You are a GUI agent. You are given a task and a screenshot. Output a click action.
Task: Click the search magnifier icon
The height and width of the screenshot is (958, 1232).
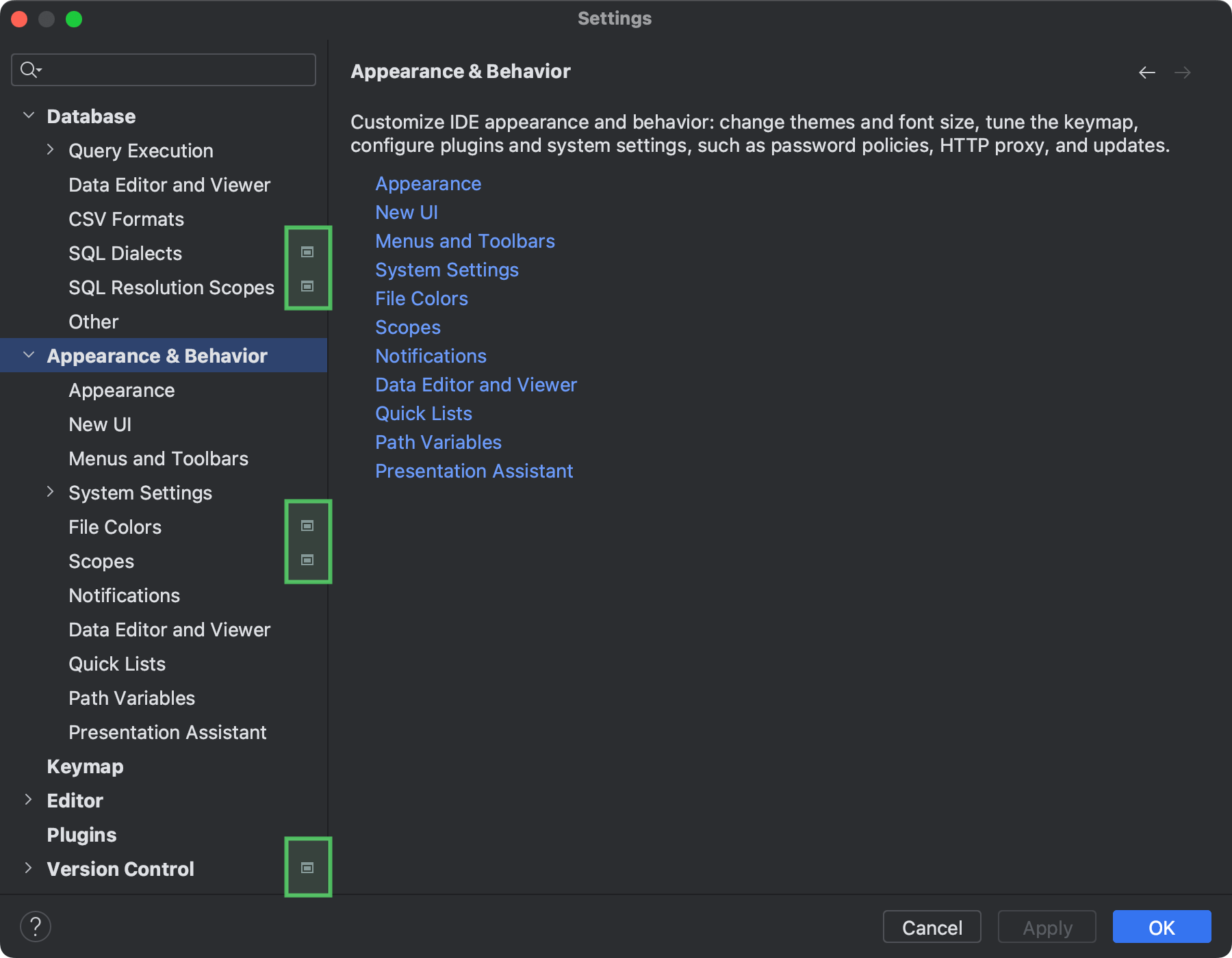pyautogui.click(x=28, y=69)
